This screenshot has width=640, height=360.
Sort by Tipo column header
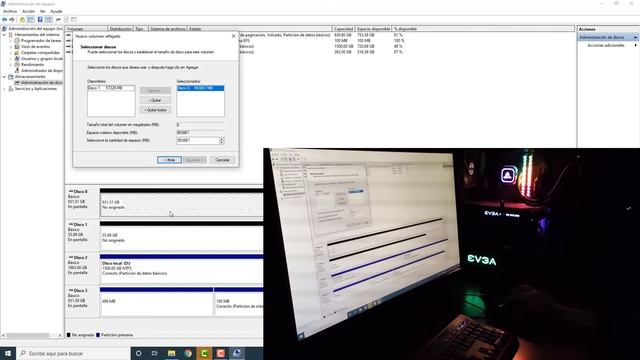pos(140,29)
